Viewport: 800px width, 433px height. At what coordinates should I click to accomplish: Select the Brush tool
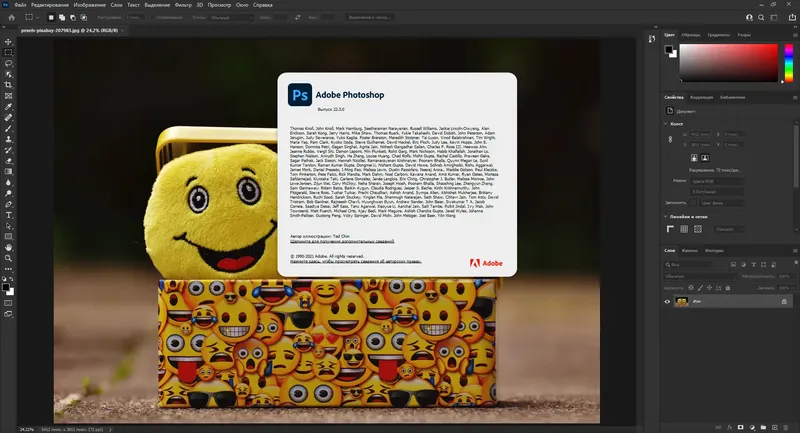tap(8, 129)
